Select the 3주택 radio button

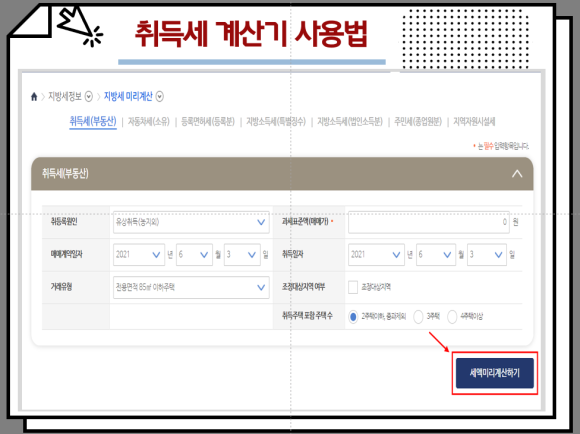pos(418,317)
